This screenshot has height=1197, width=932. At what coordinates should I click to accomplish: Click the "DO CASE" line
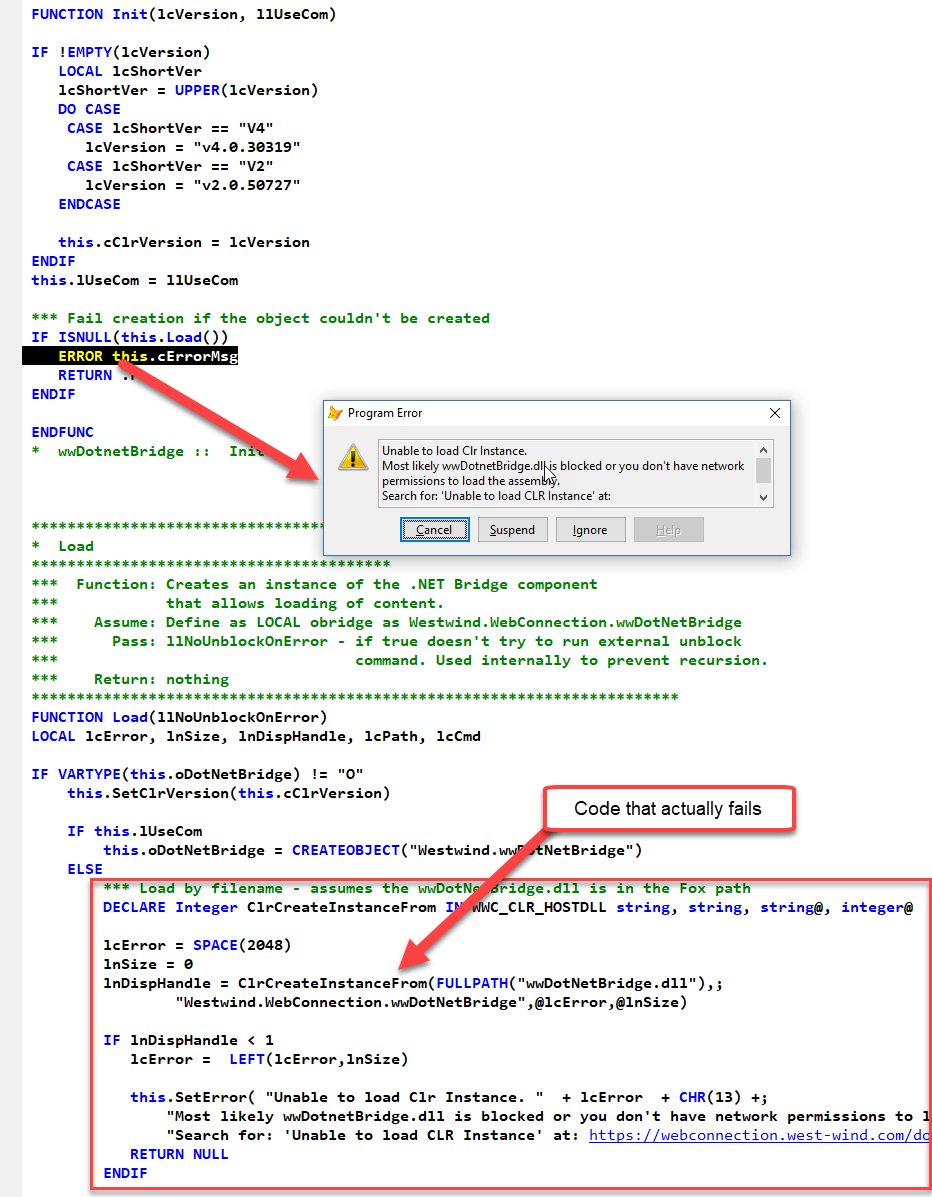click(89, 109)
